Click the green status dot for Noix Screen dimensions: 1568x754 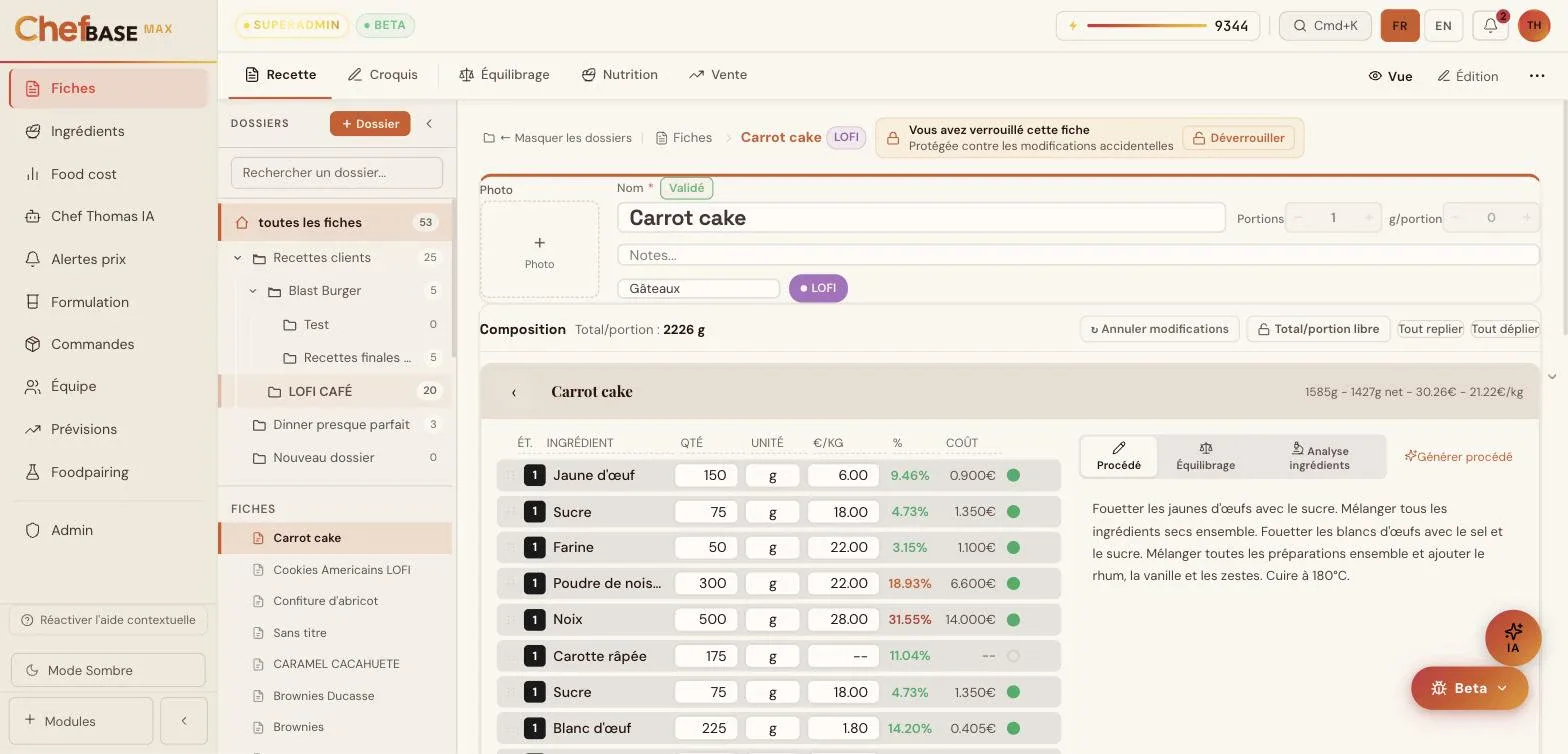tap(1013, 620)
